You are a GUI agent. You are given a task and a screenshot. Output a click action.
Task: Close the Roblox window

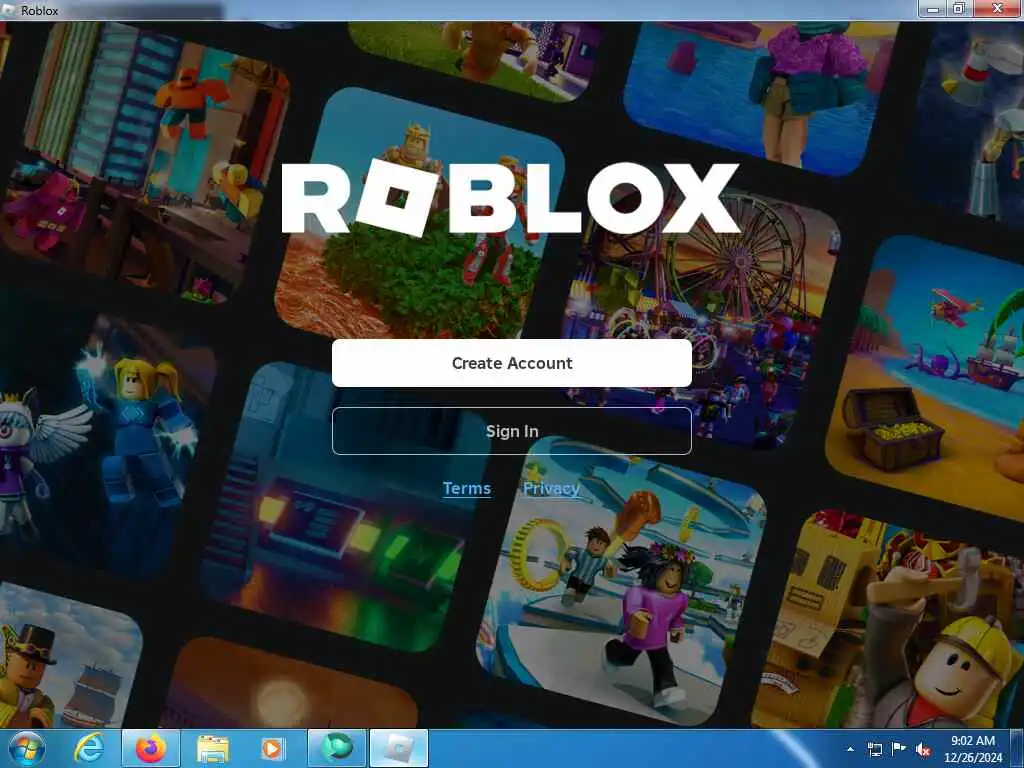(x=998, y=9)
